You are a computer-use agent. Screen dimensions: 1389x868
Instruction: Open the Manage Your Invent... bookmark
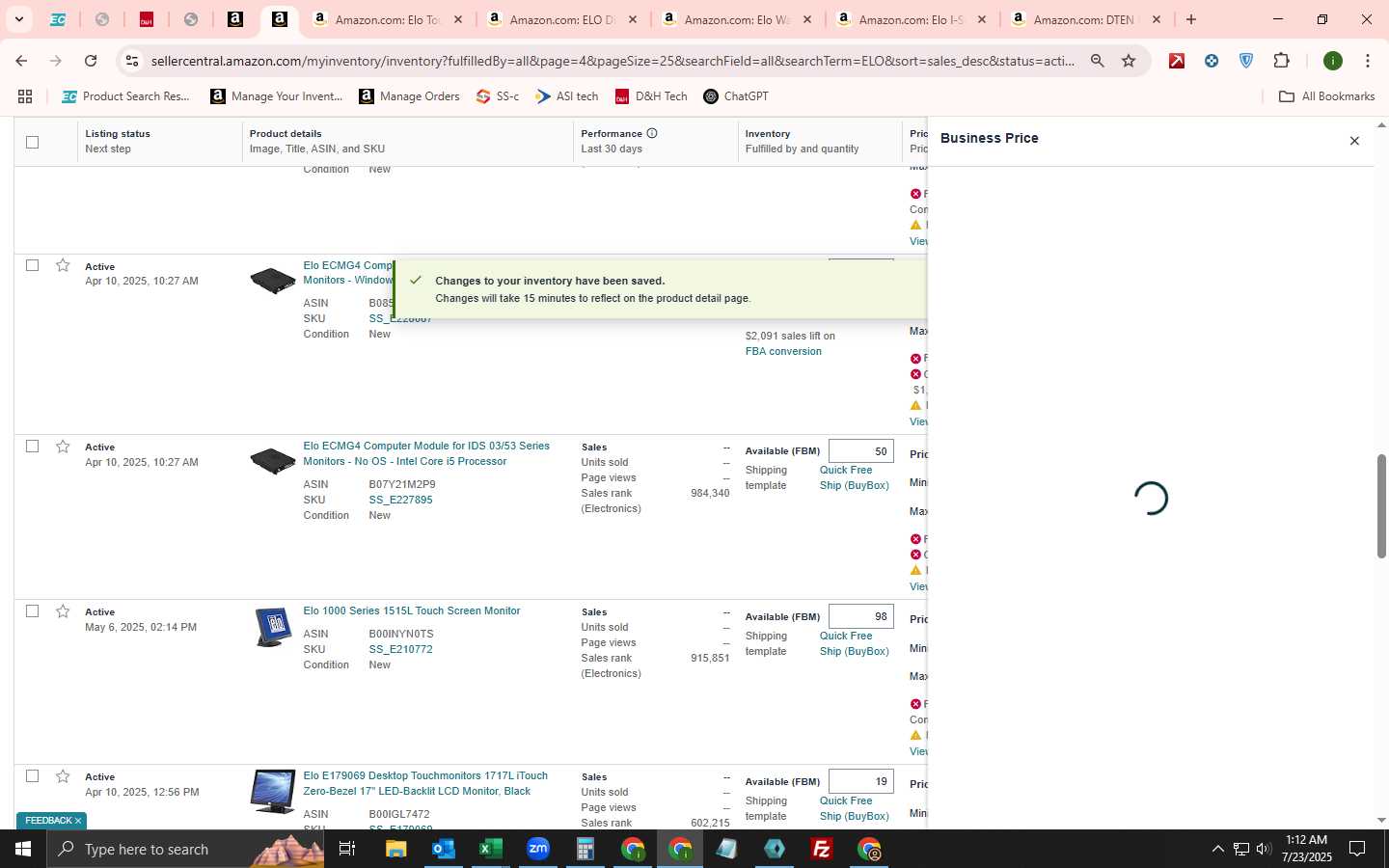click(x=277, y=96)
